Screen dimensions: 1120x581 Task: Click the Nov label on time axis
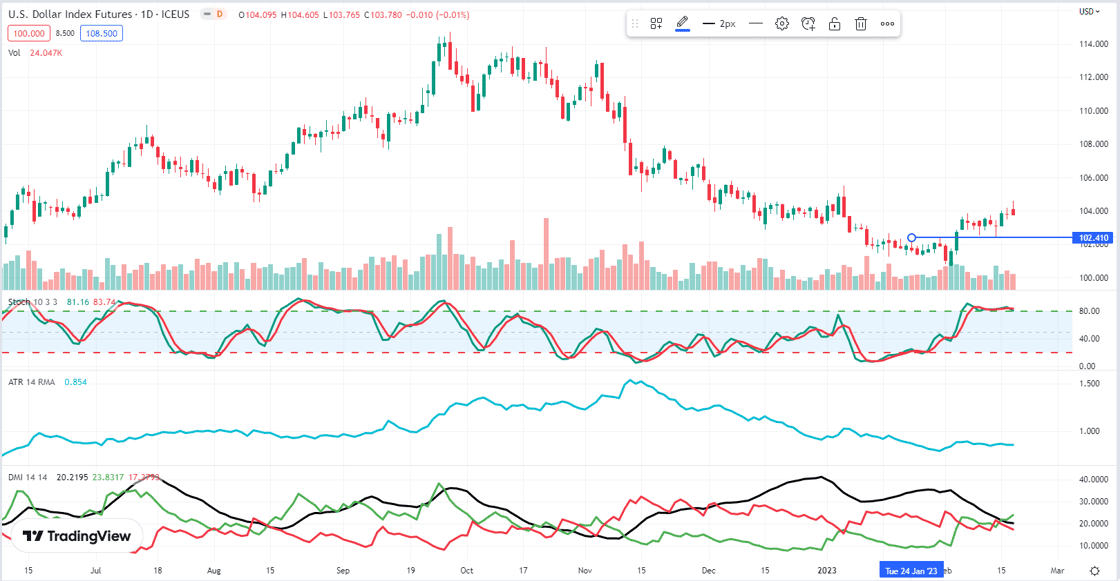[585, 570]
